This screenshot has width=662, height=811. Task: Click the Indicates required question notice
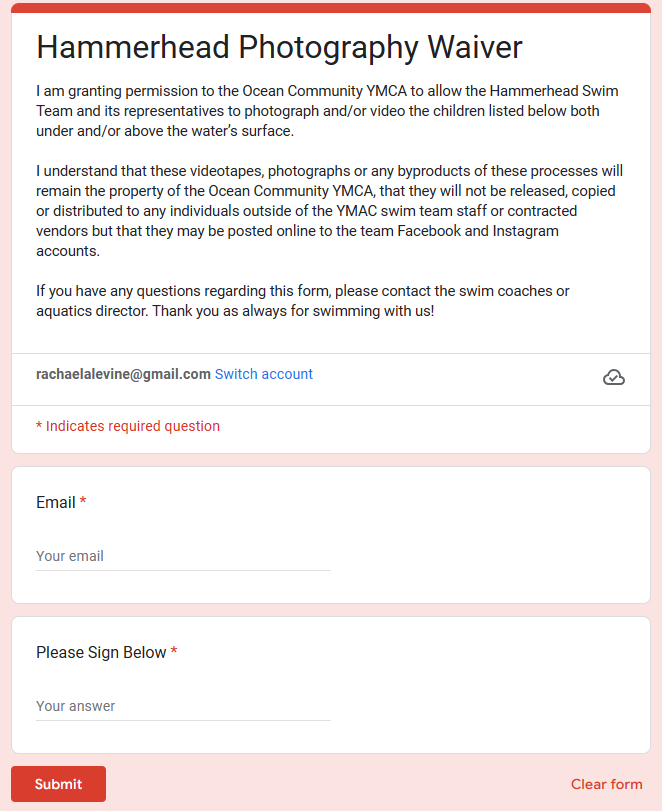[x=128, y=426]
